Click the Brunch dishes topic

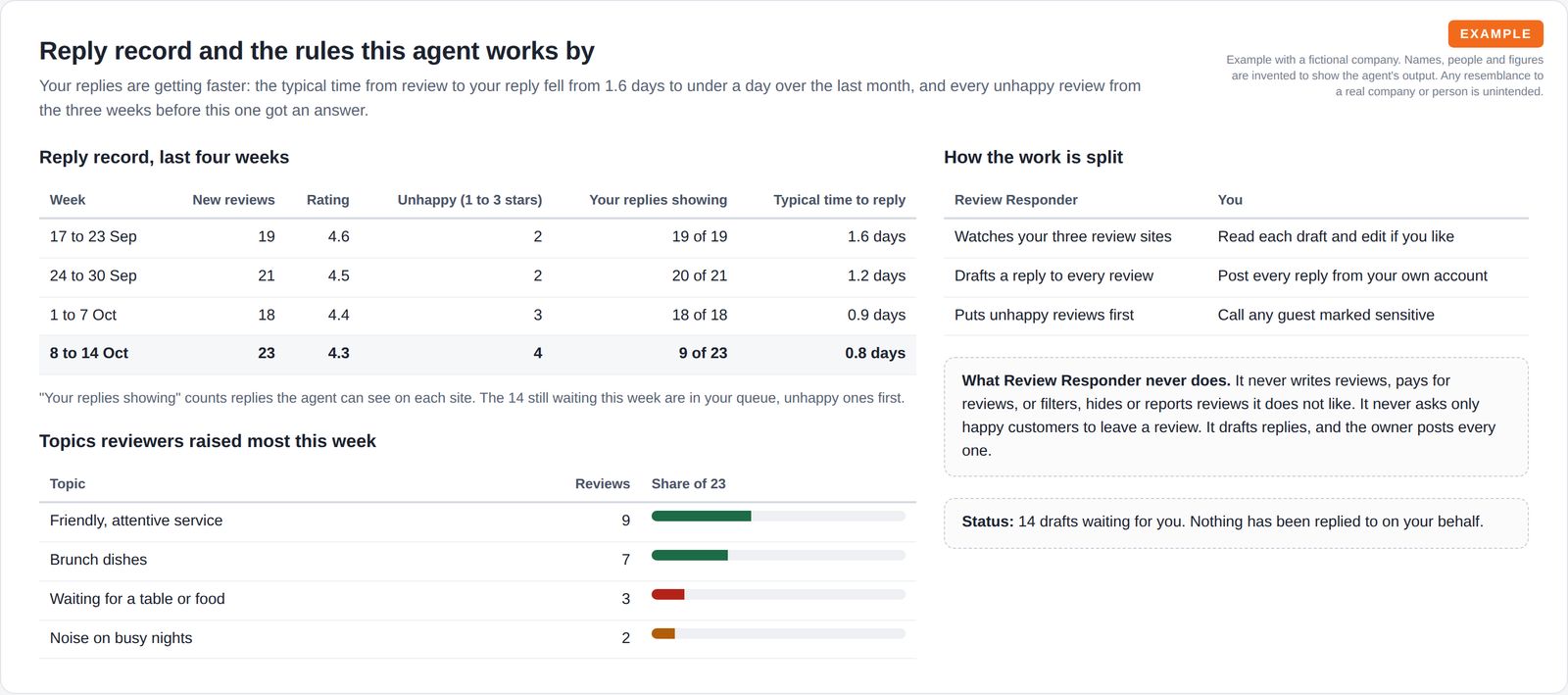pos(98,560)
